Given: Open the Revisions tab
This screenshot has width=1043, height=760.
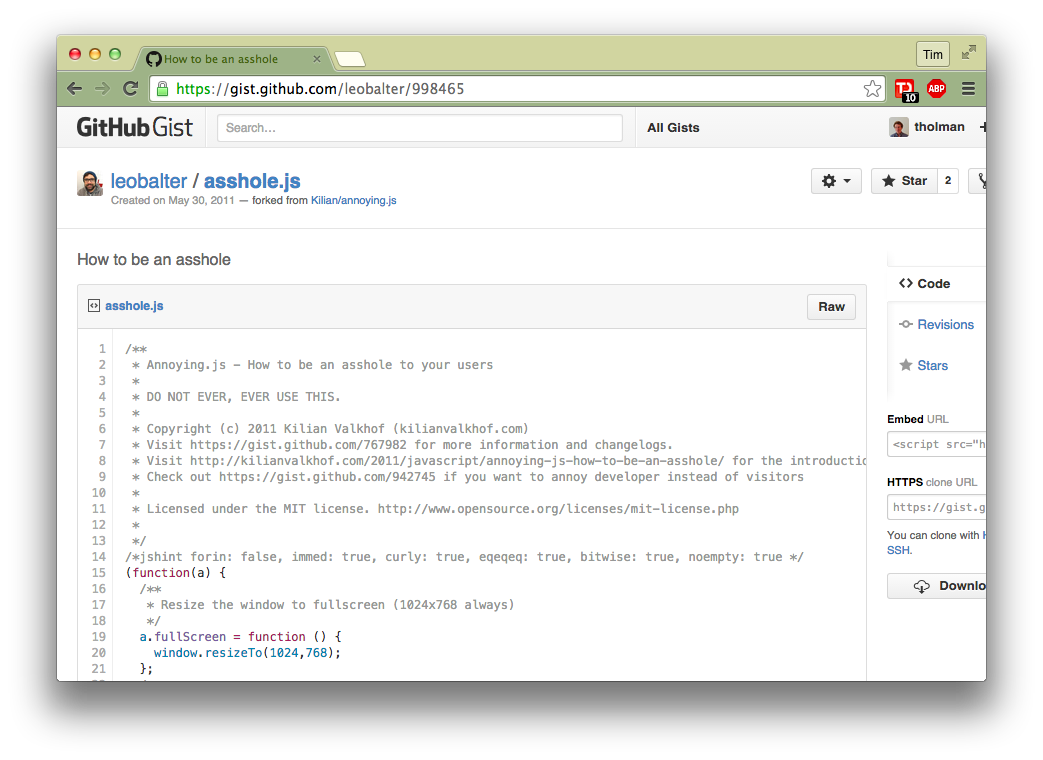Looking at the screenshot, I should 937,324.
